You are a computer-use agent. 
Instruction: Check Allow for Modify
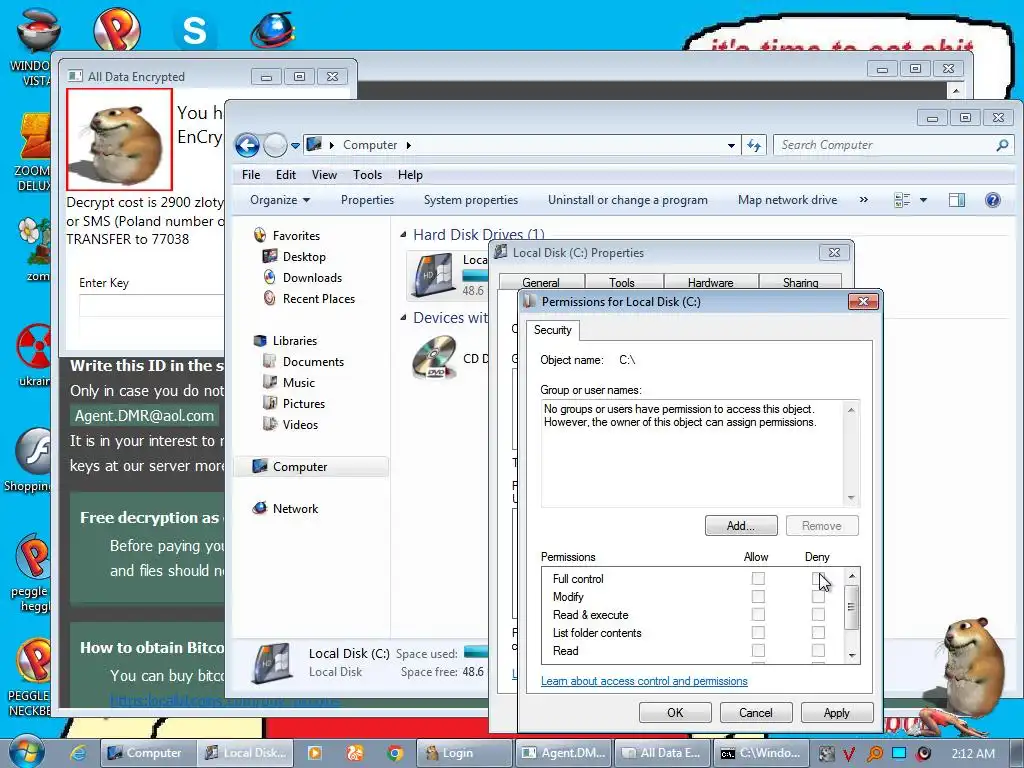click(x=758, y=596)
